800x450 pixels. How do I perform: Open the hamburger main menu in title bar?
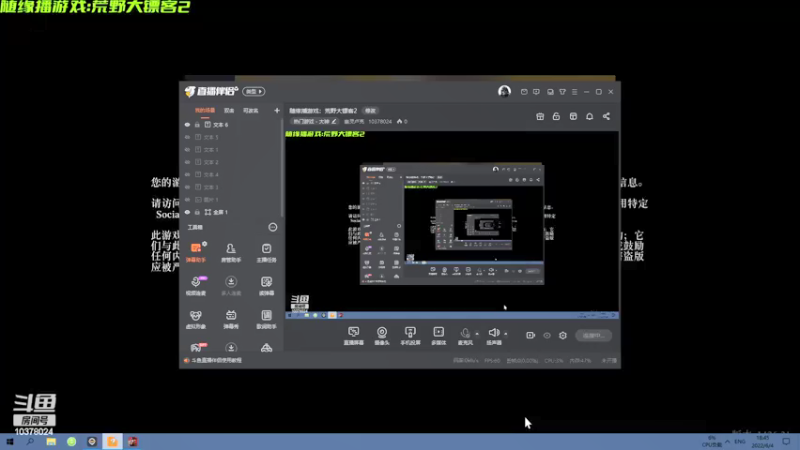tap(574, 92)
